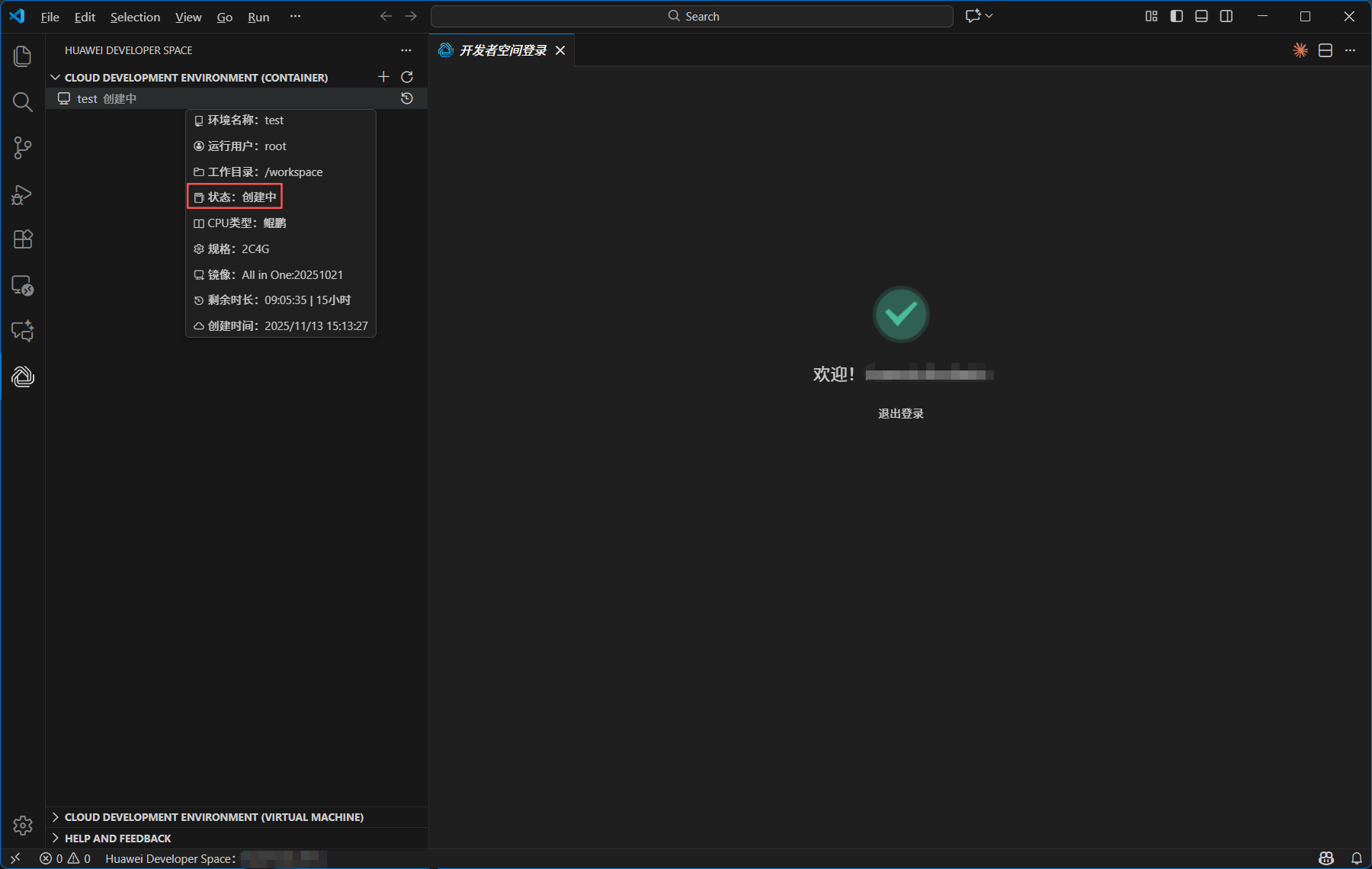Click the Huawei Developer Space activity icon
Image resolution: width=1372 pixels, height=869 pixels.
(23, 377)
